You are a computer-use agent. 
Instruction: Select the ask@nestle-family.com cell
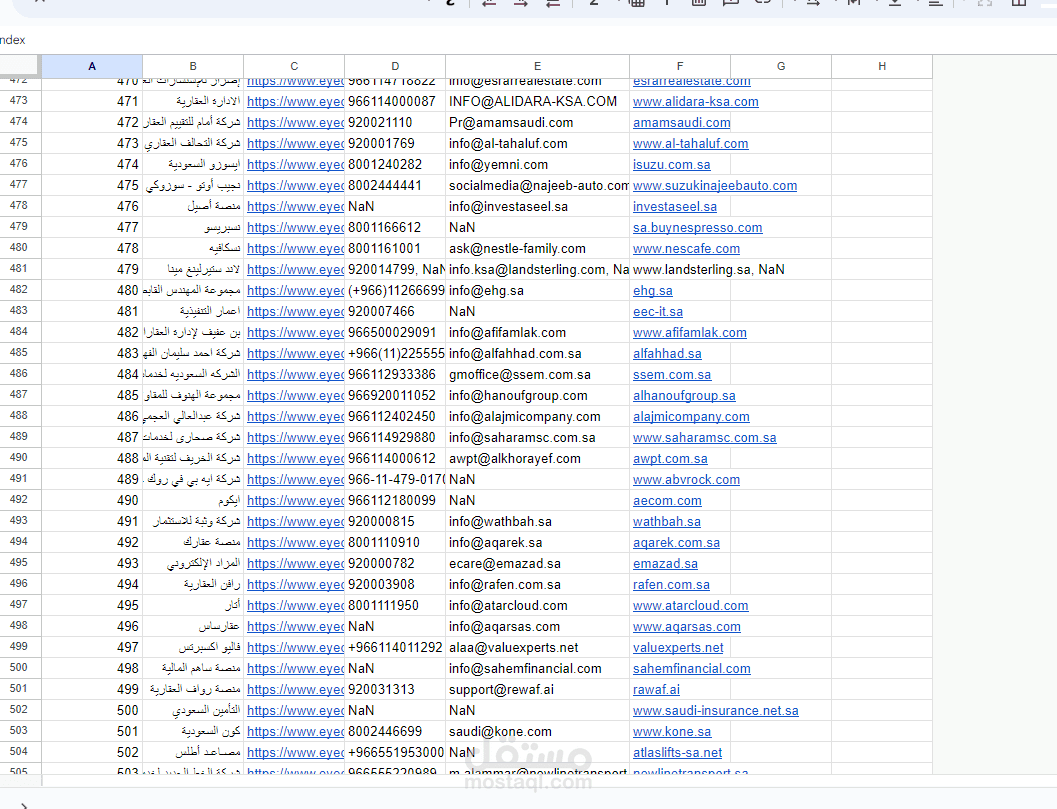point(537,248)
